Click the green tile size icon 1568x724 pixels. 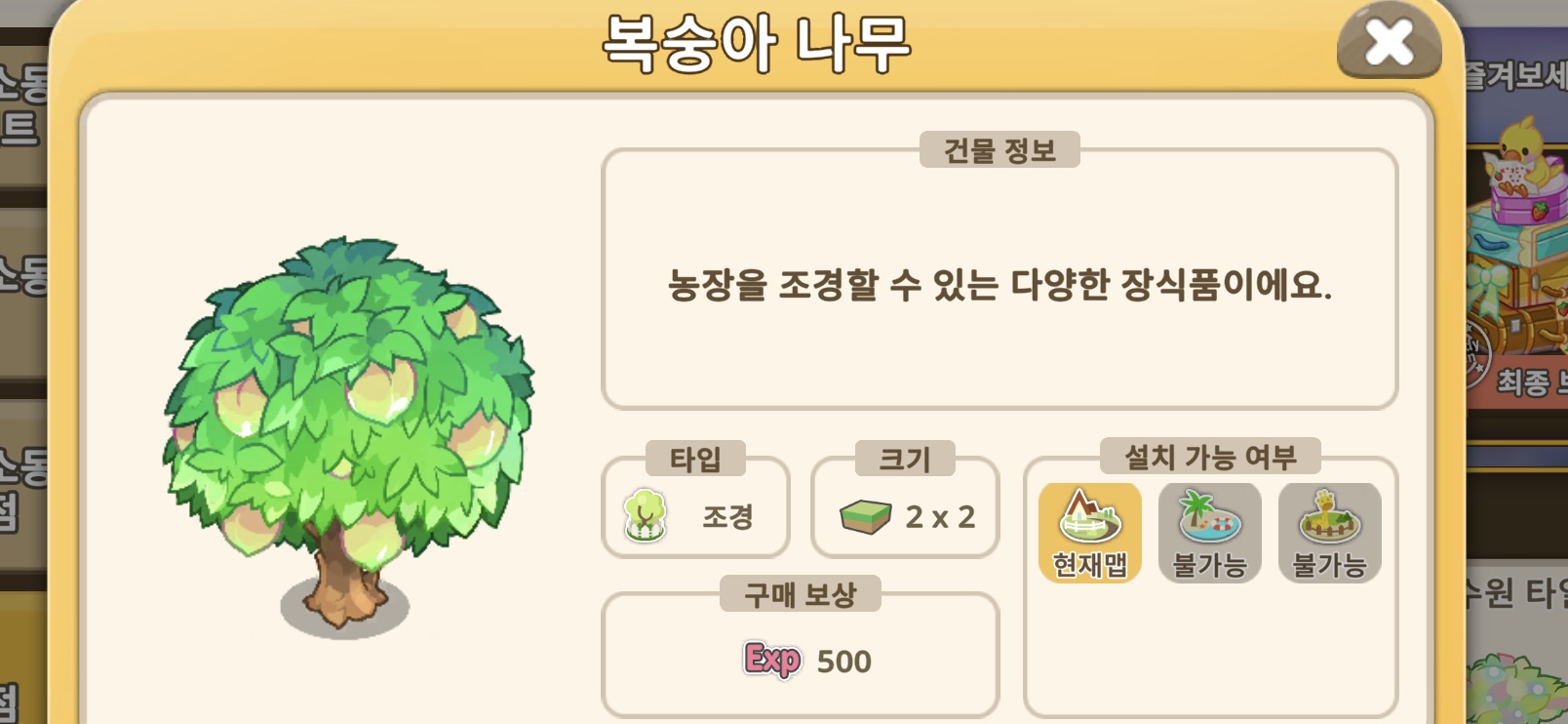click(865, 516)
